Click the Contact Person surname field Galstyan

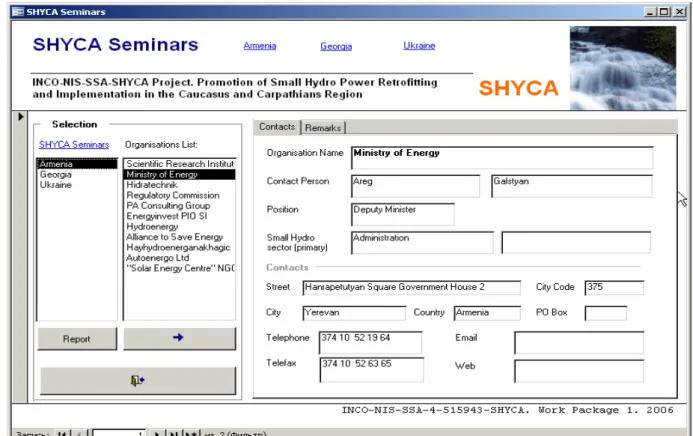(x=571, y=186)
